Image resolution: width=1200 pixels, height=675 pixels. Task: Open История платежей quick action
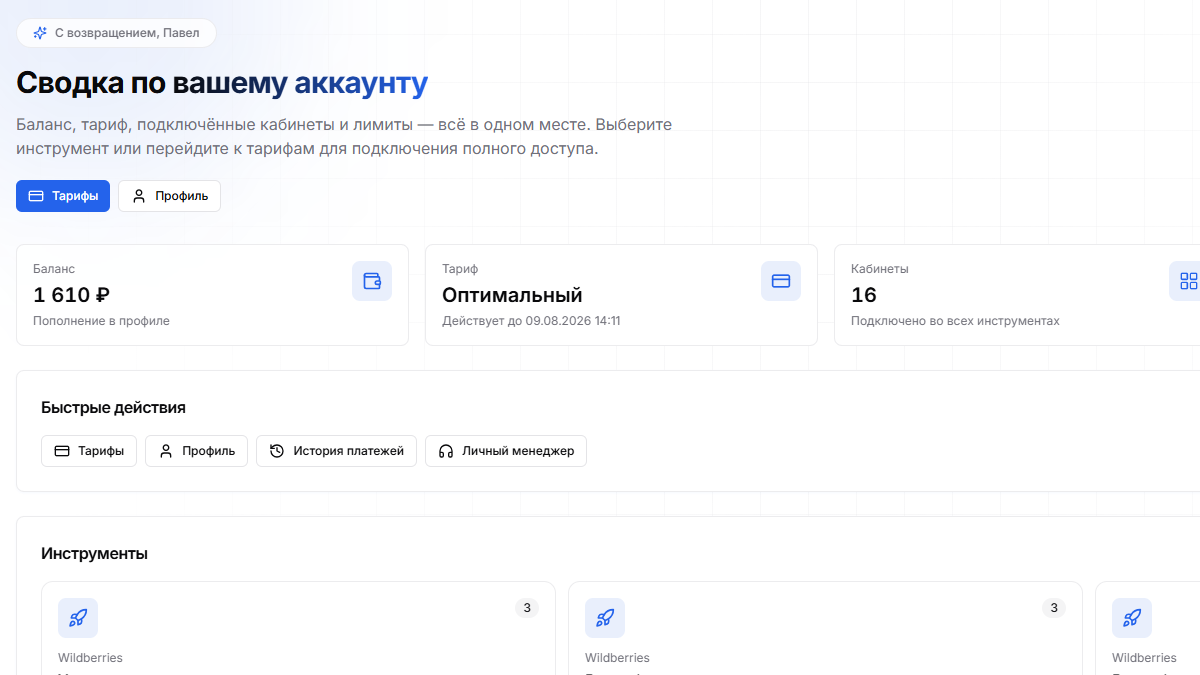pos(336,451)
